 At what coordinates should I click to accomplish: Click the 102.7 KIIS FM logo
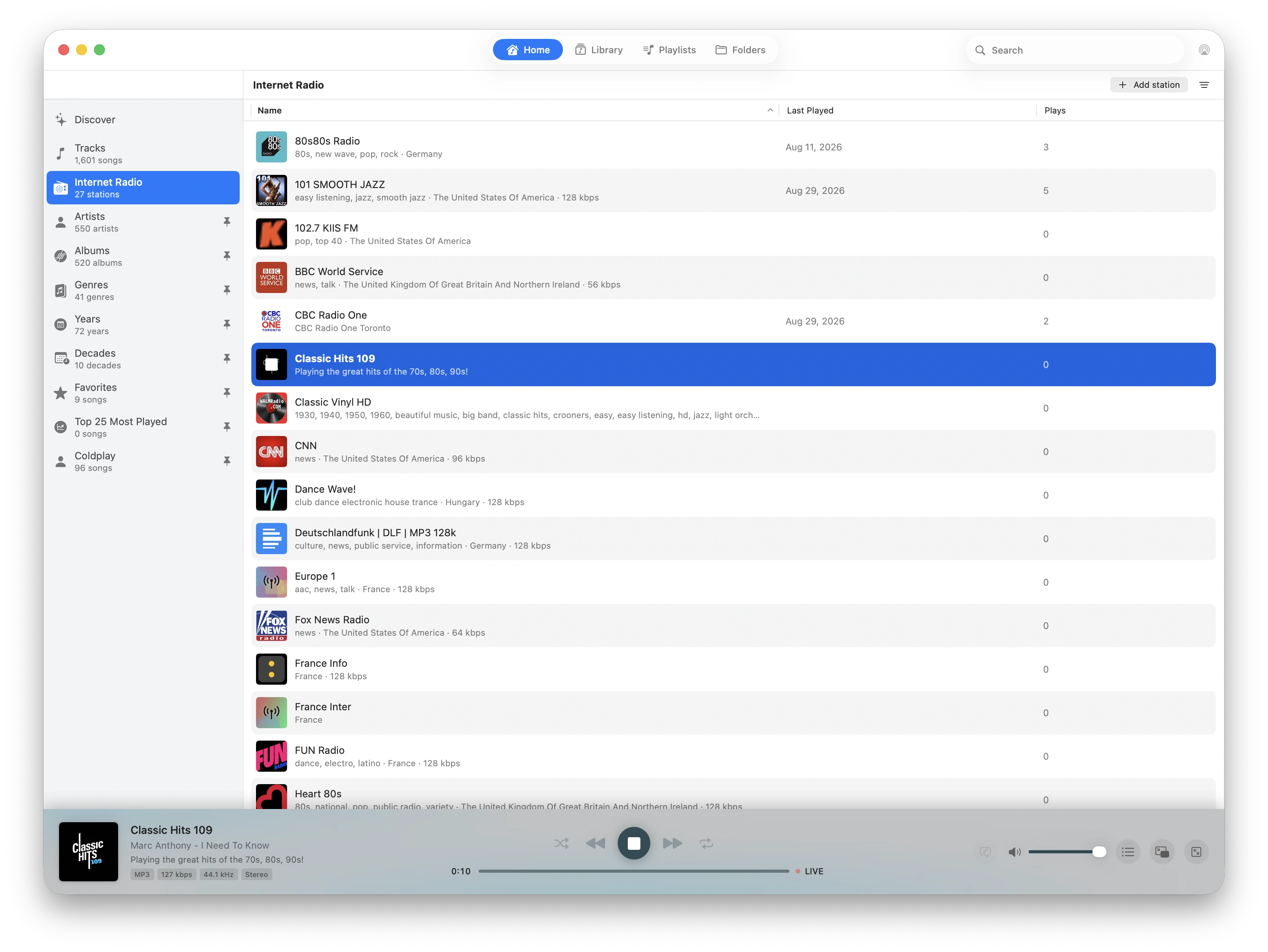[x=271, y=234]
